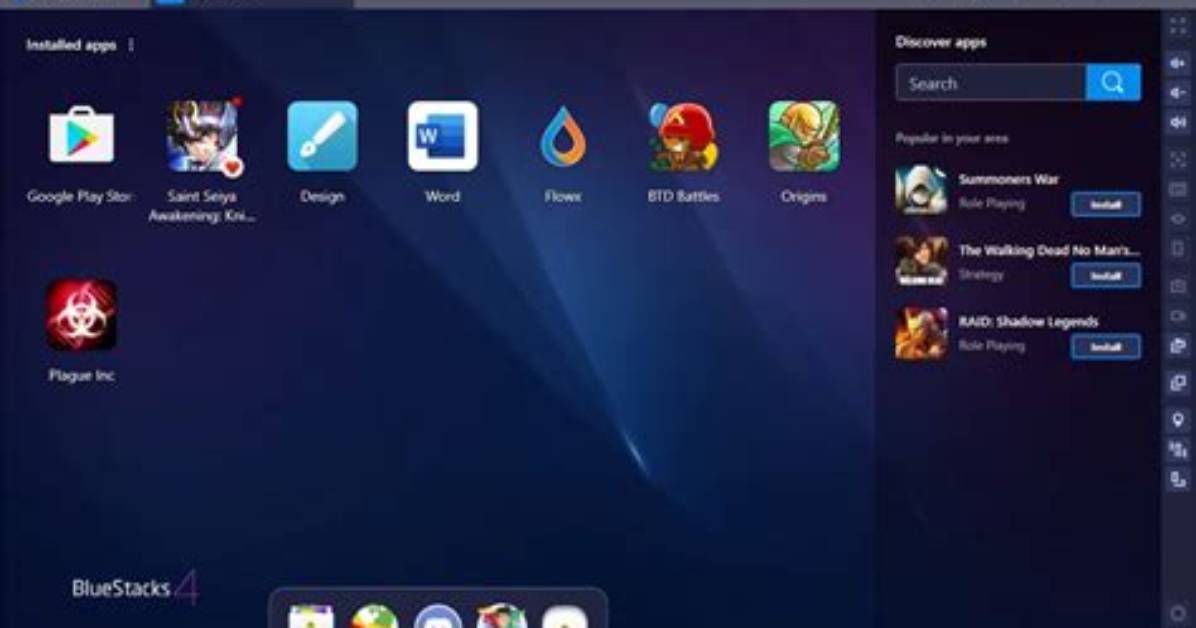Open the Google Play Store app
The height and width of the screenshot is (628, 1196).
coord(82,137)
